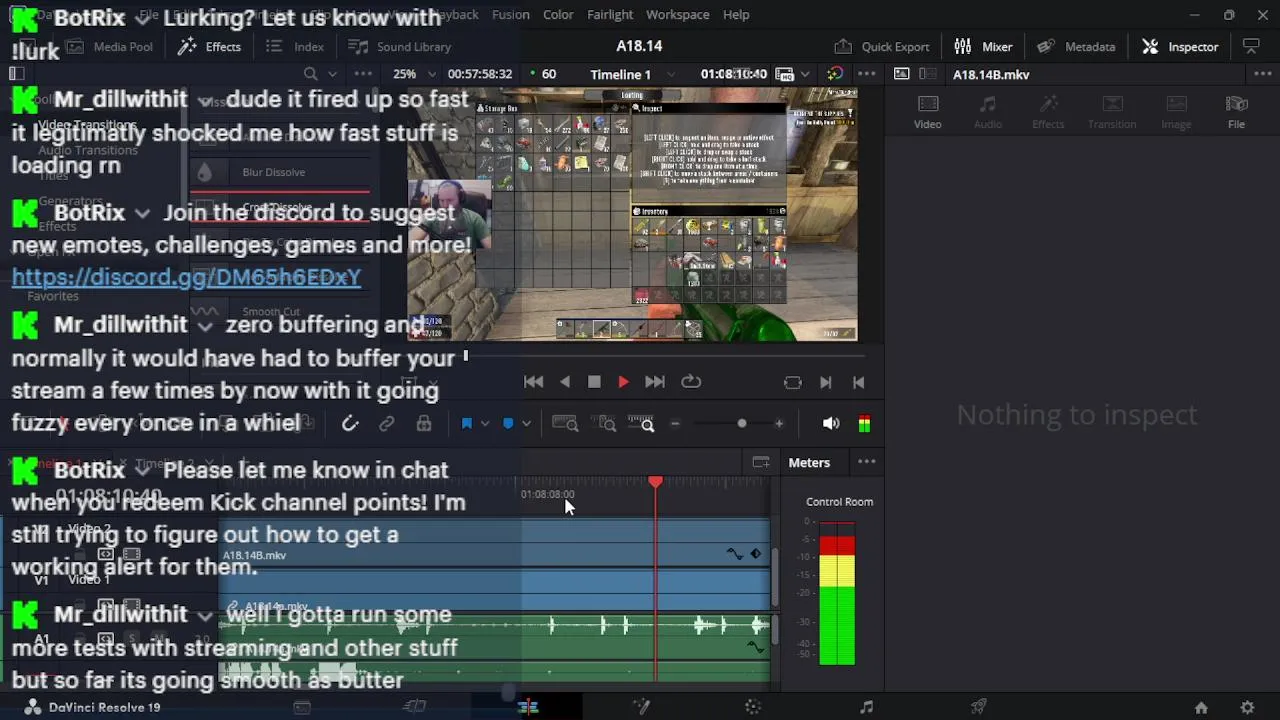Open the Fusion menu

pos(510,14)
